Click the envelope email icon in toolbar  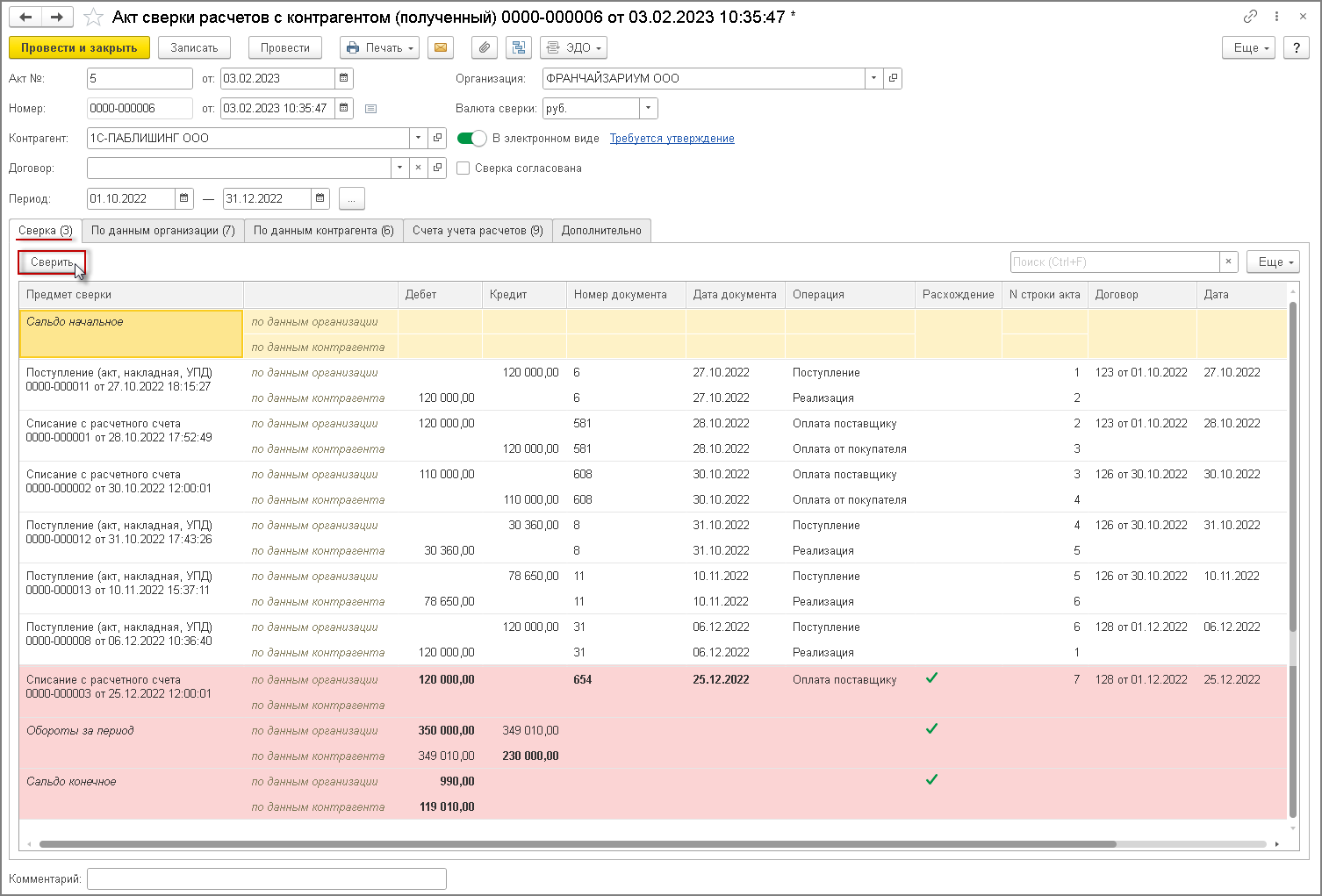point(440,47)
